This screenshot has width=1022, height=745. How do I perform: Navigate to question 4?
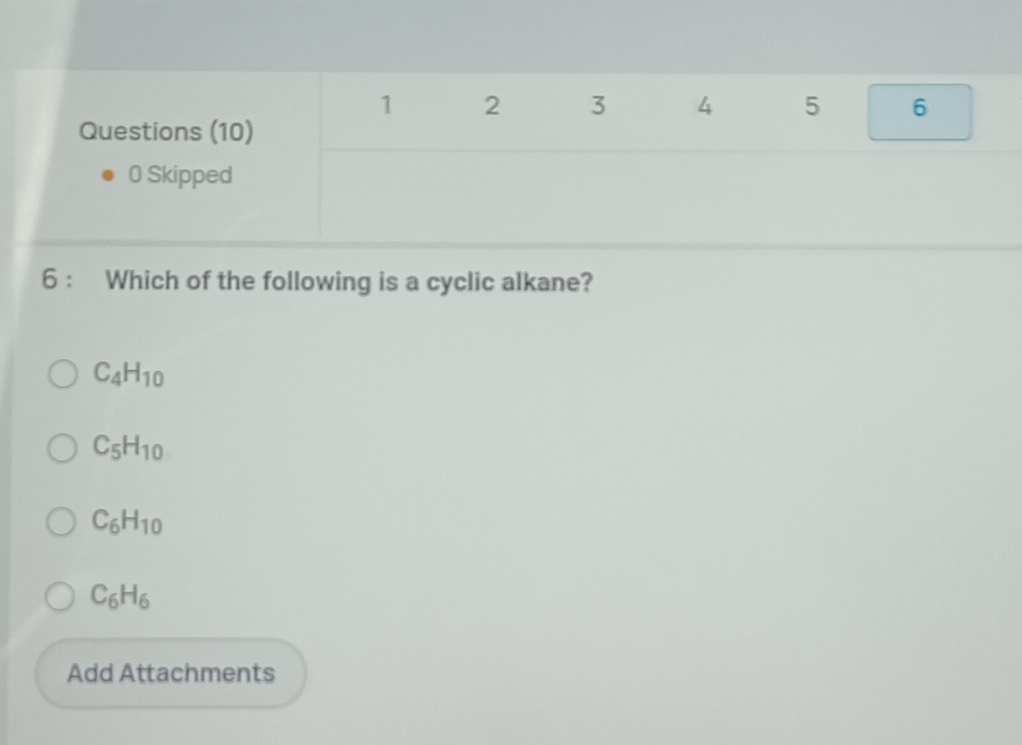(x=704, y=107)
